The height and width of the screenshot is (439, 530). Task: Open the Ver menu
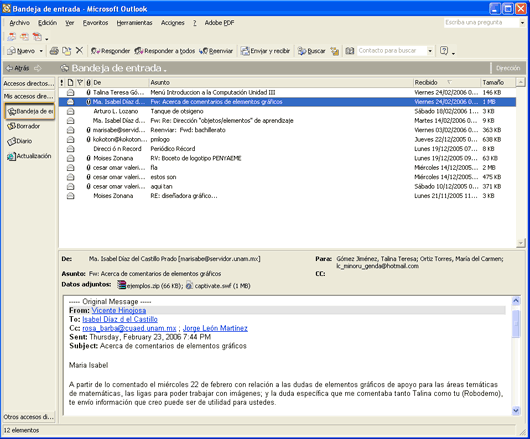click(x=70, y=23)
